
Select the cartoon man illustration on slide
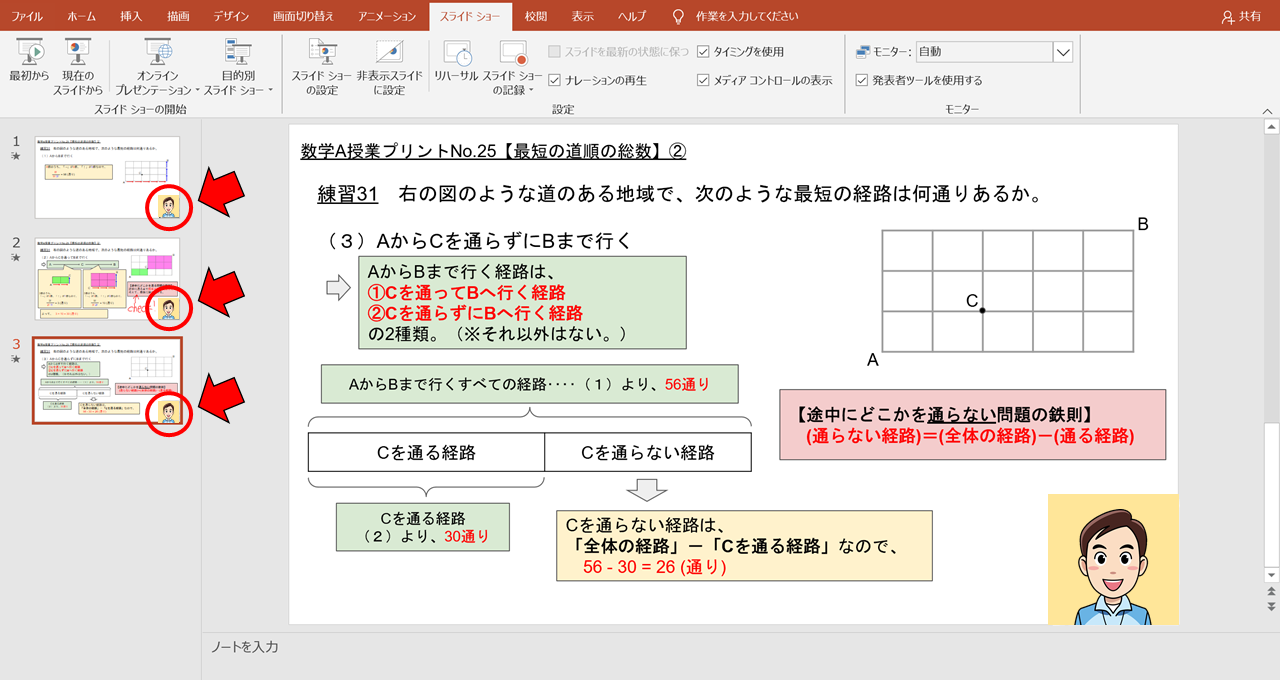tap(1113, 559)
